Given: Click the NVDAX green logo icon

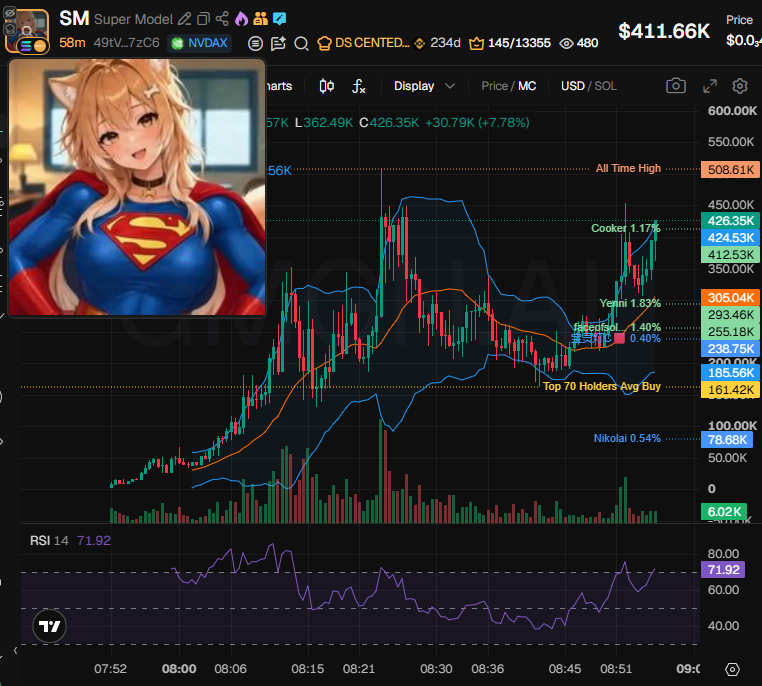Looking at the screenshot, I should point(177,44).
